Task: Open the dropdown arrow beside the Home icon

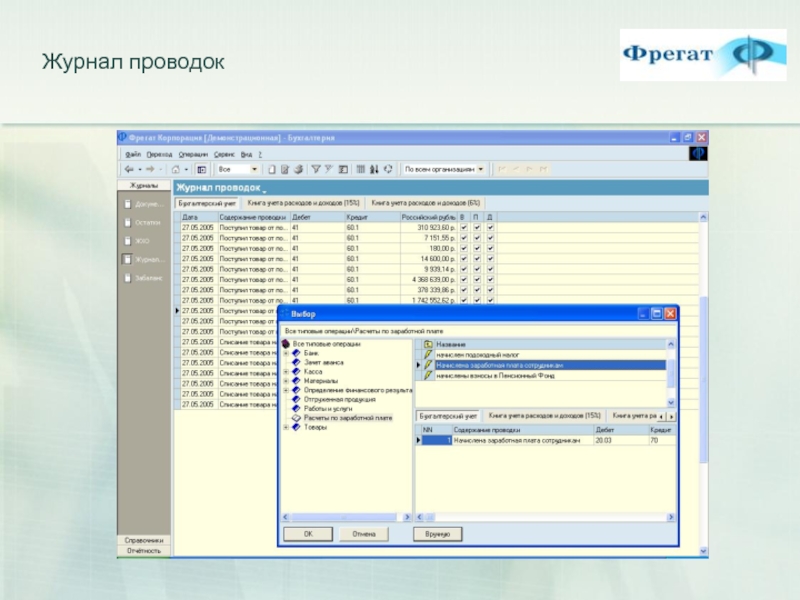Action: tap(187, 169)
